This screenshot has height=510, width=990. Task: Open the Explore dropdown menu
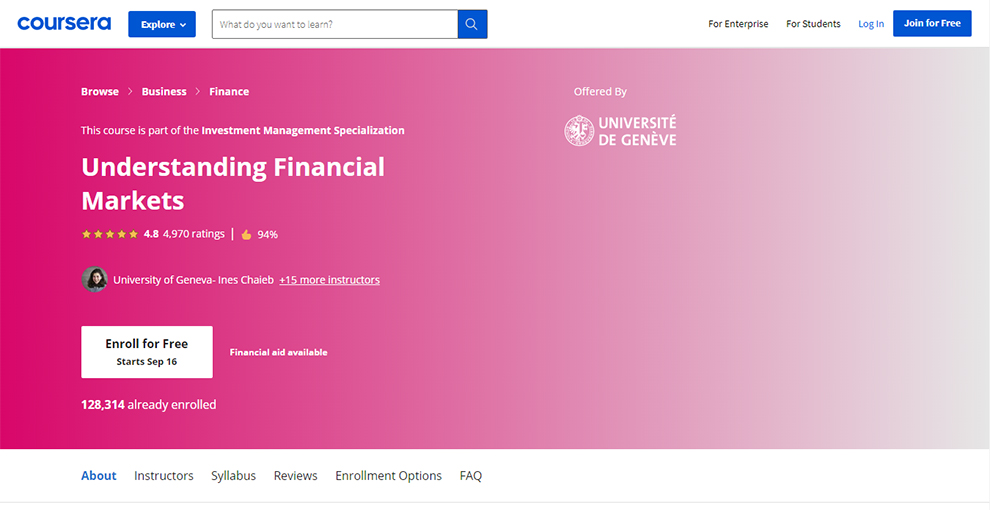pos(162,24)
